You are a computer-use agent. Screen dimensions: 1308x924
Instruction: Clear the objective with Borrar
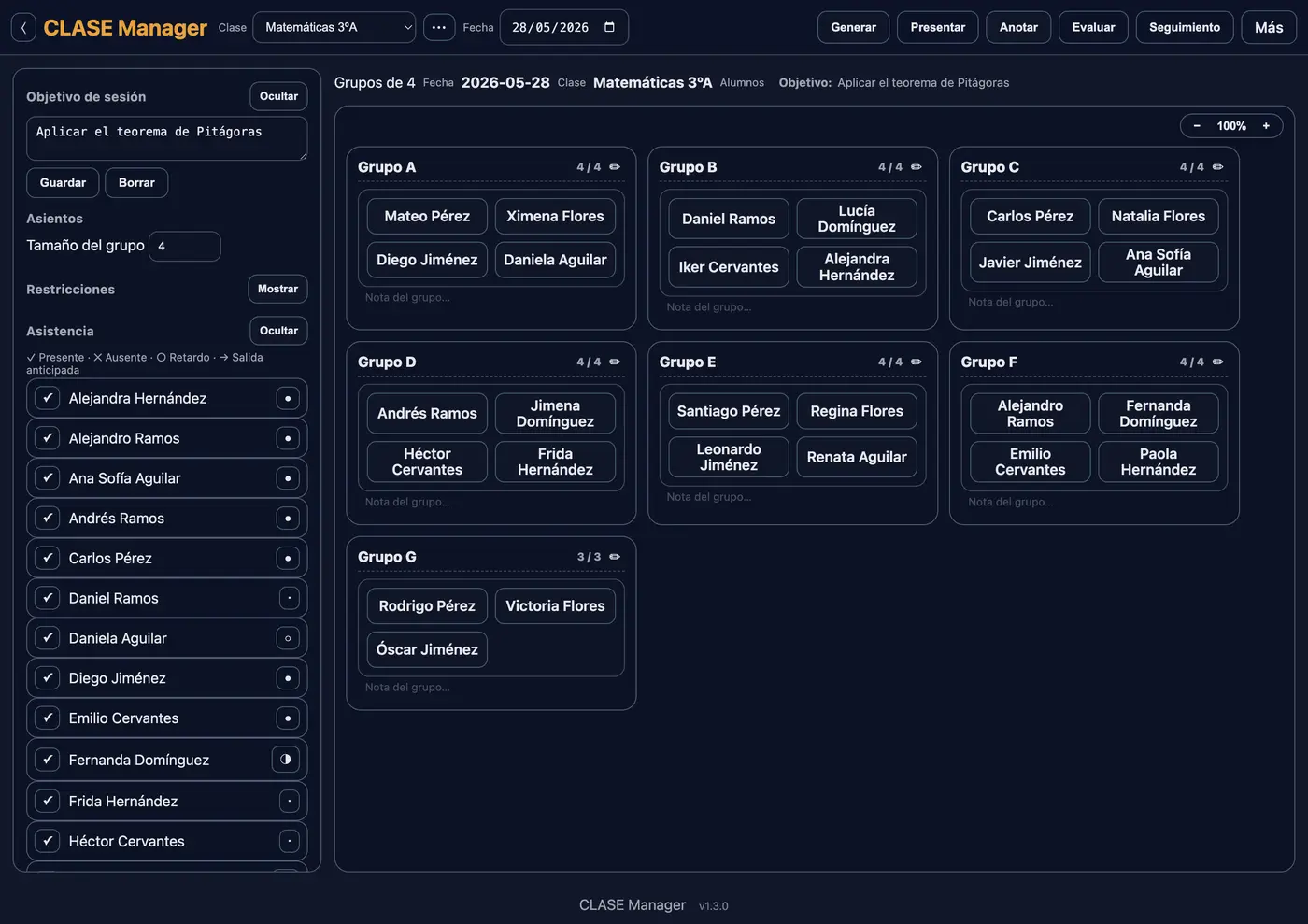[x=136, y=183]
